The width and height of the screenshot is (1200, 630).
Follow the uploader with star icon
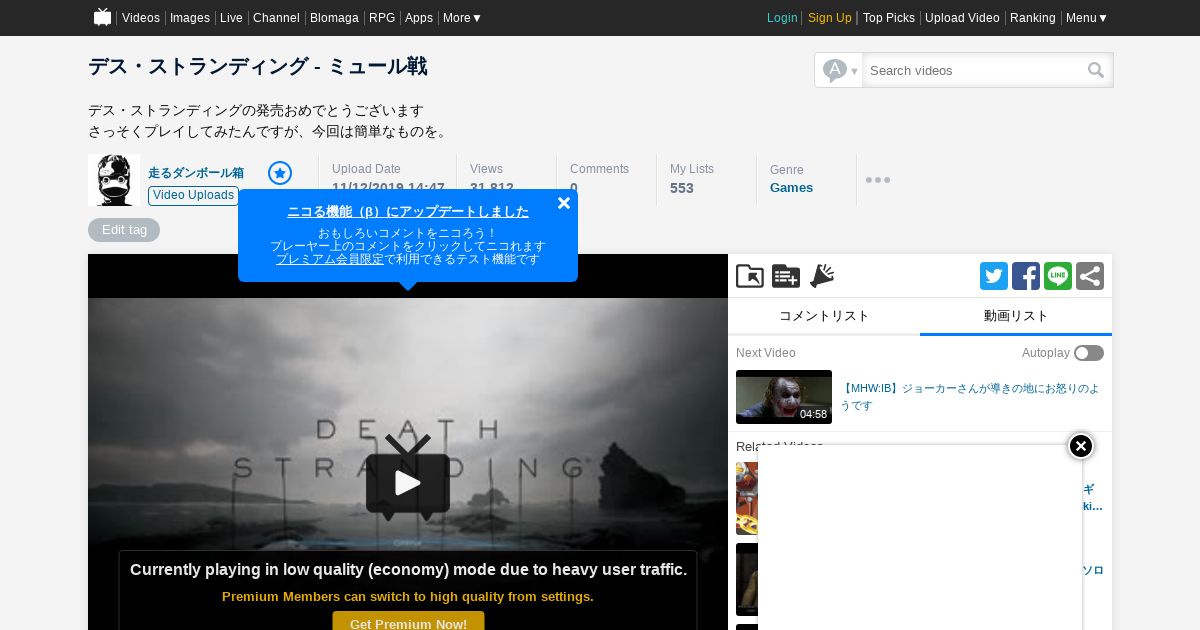tap(280, 173)
